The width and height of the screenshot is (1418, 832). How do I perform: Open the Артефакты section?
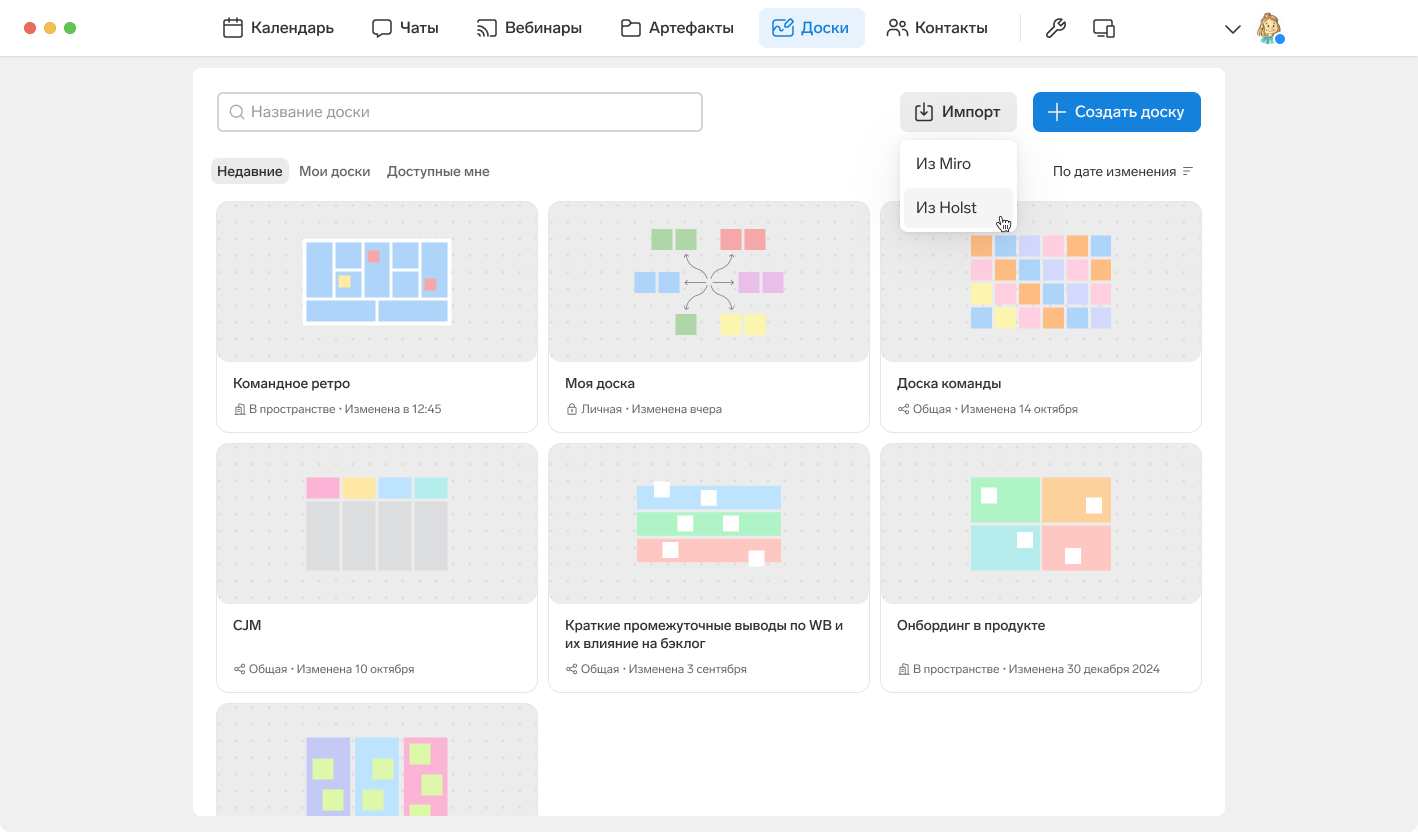click(x=677, y=28)
